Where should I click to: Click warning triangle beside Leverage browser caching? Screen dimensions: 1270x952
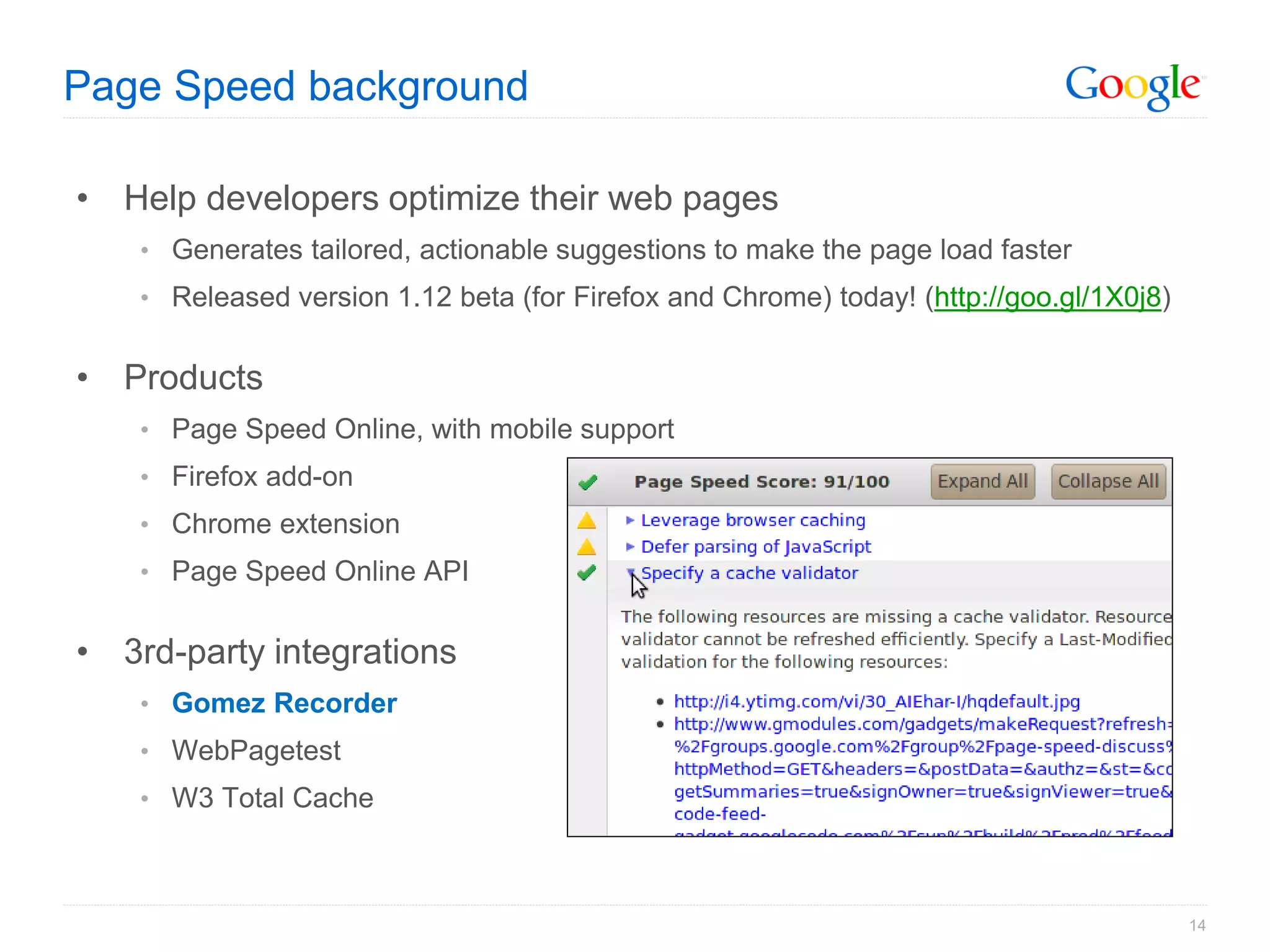[x=587, y=521]
